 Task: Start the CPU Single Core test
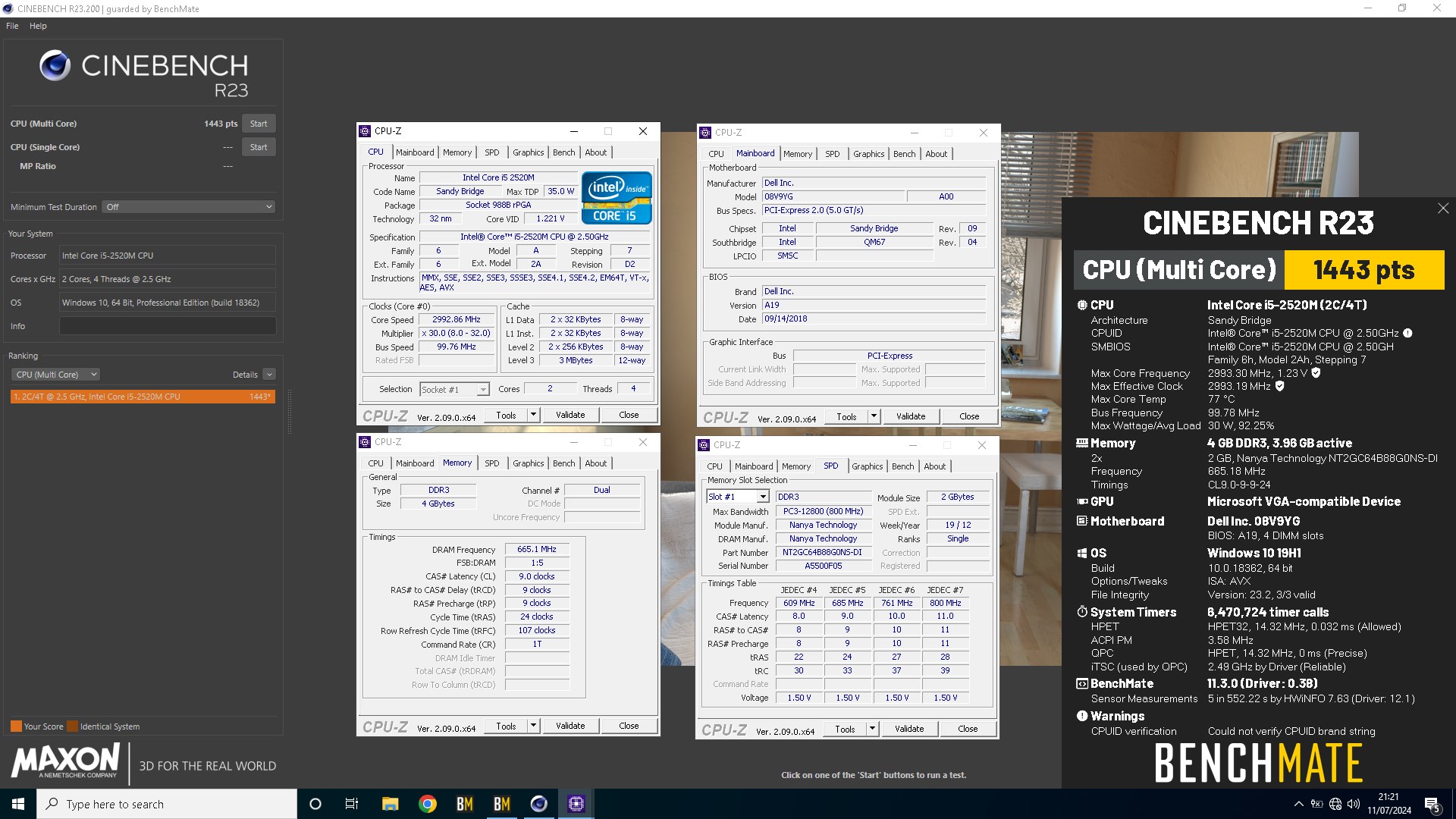coord(259,147)
